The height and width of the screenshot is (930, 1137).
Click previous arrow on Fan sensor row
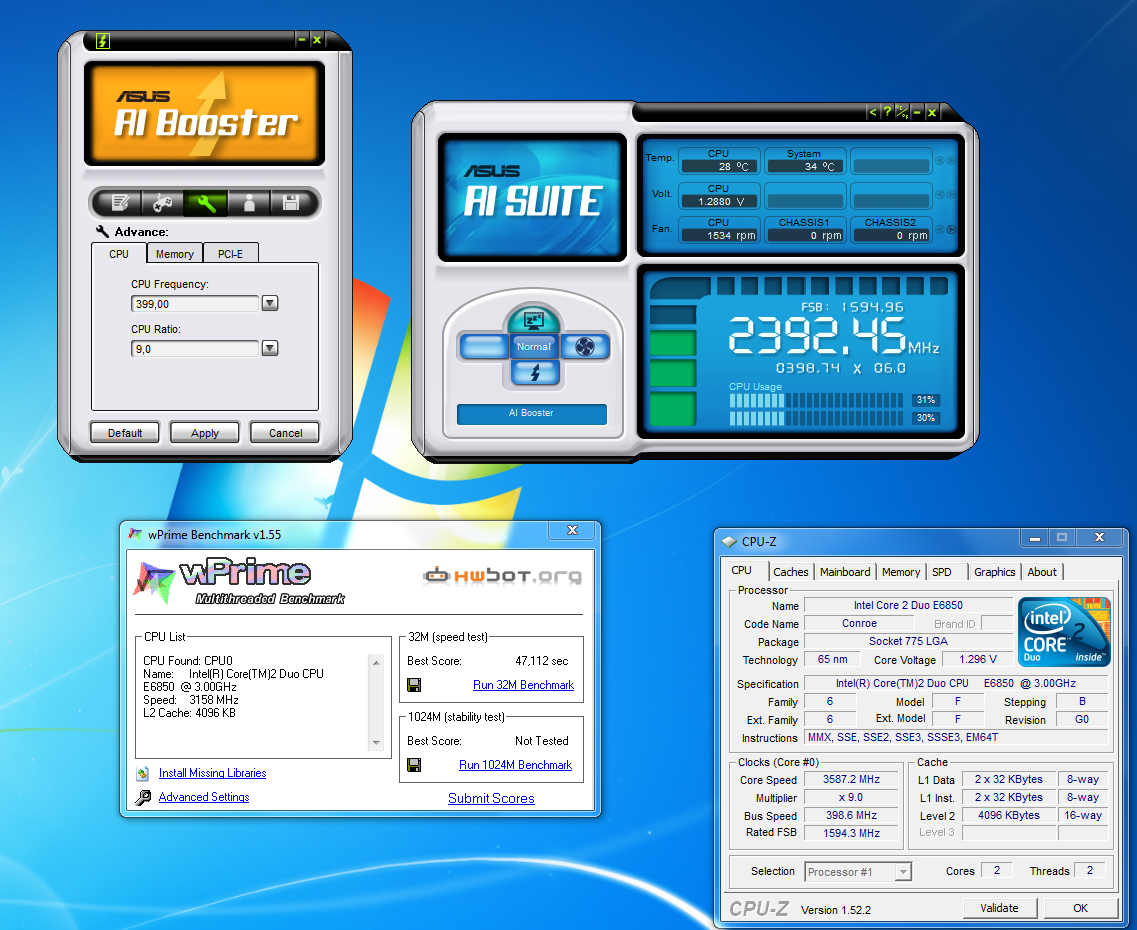pos(940,229)
